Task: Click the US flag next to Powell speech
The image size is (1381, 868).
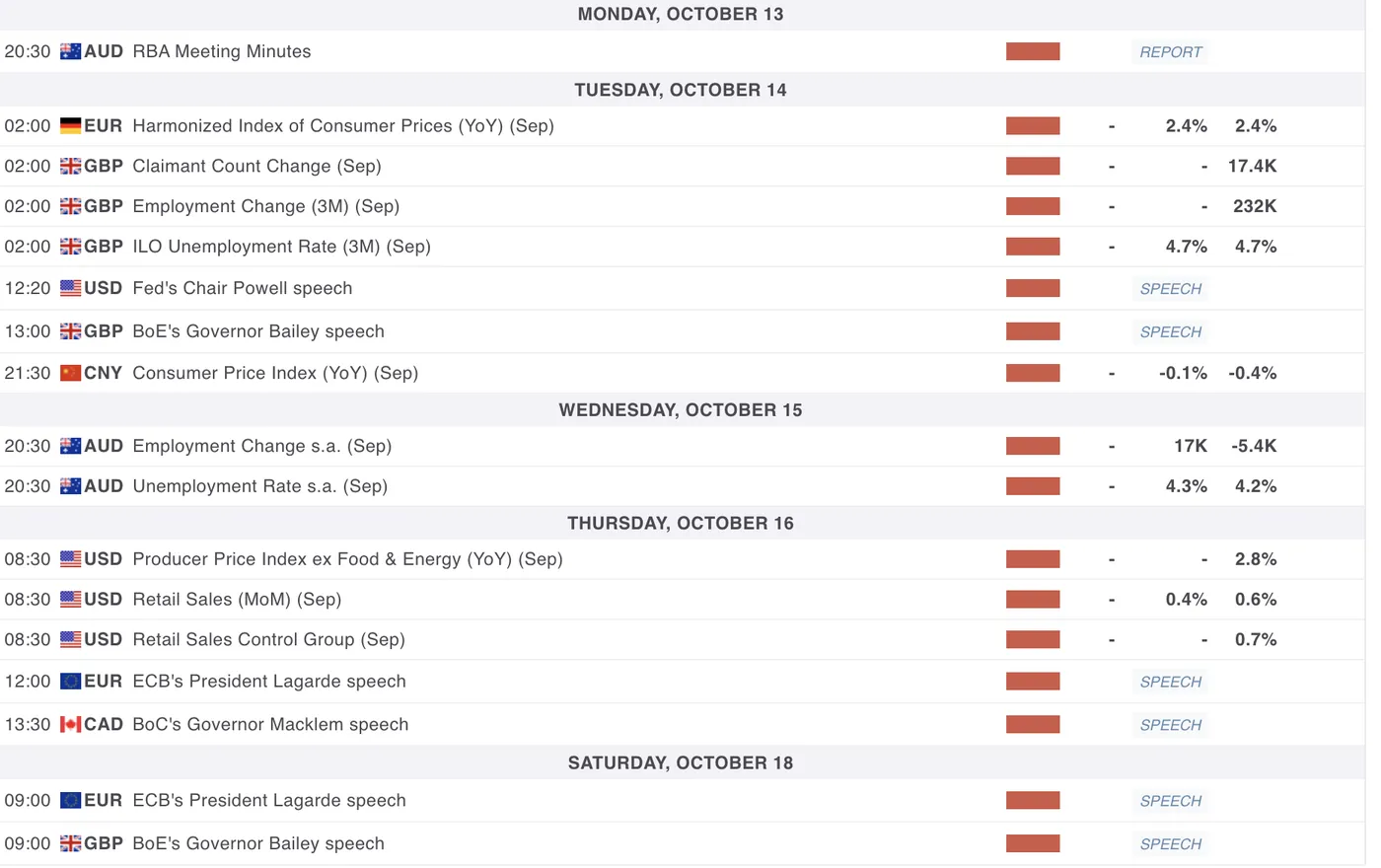Action: coord(70,288)
